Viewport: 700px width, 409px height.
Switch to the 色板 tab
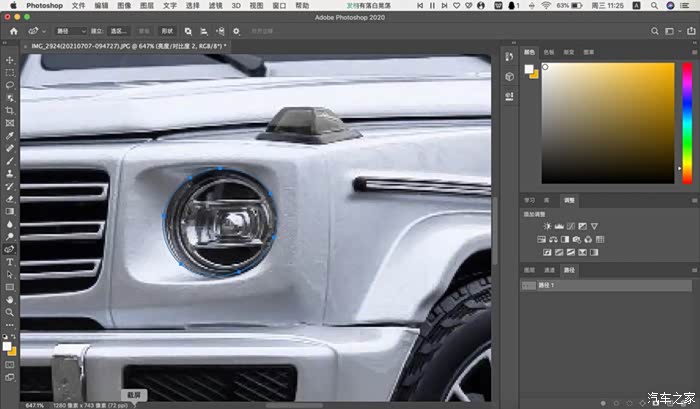coord(549,52)
